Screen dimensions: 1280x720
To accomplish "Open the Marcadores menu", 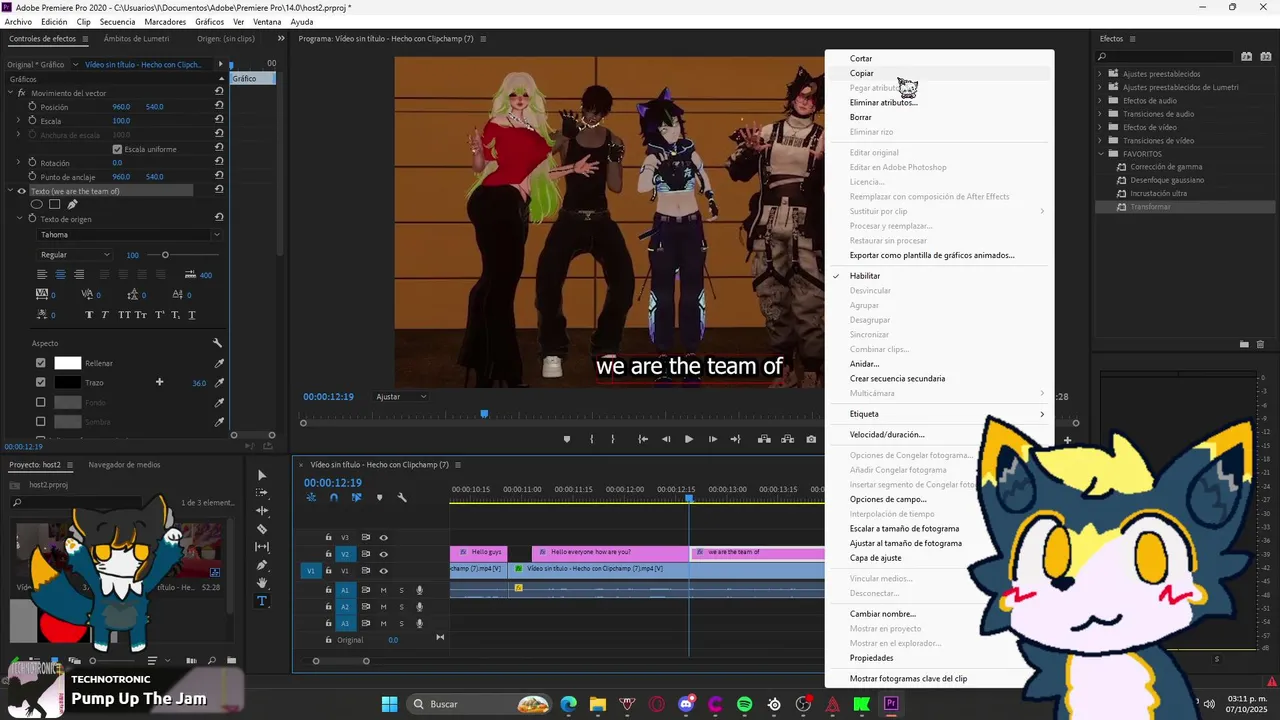I will point(165,22).
